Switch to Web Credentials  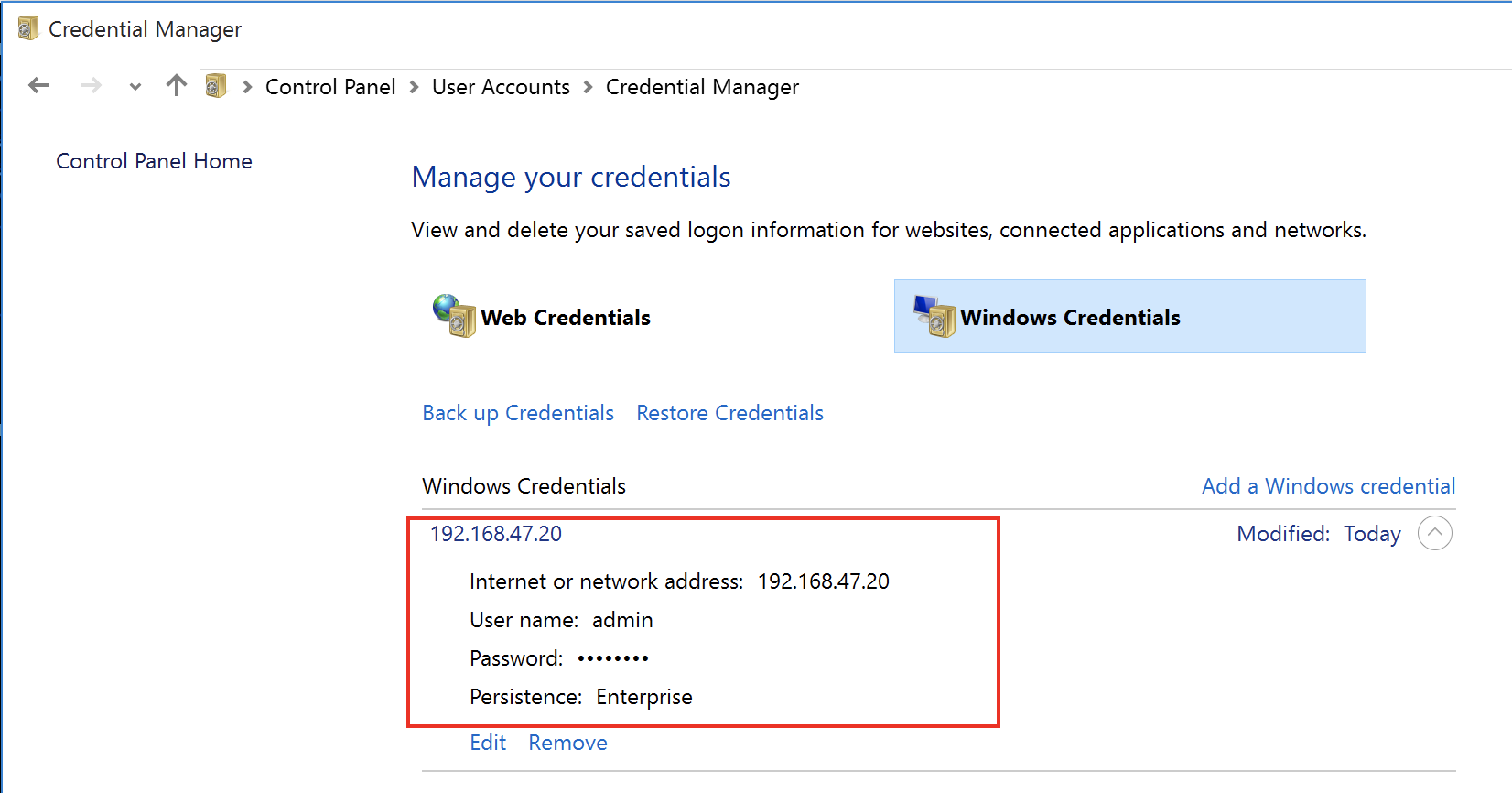[565, 318]
